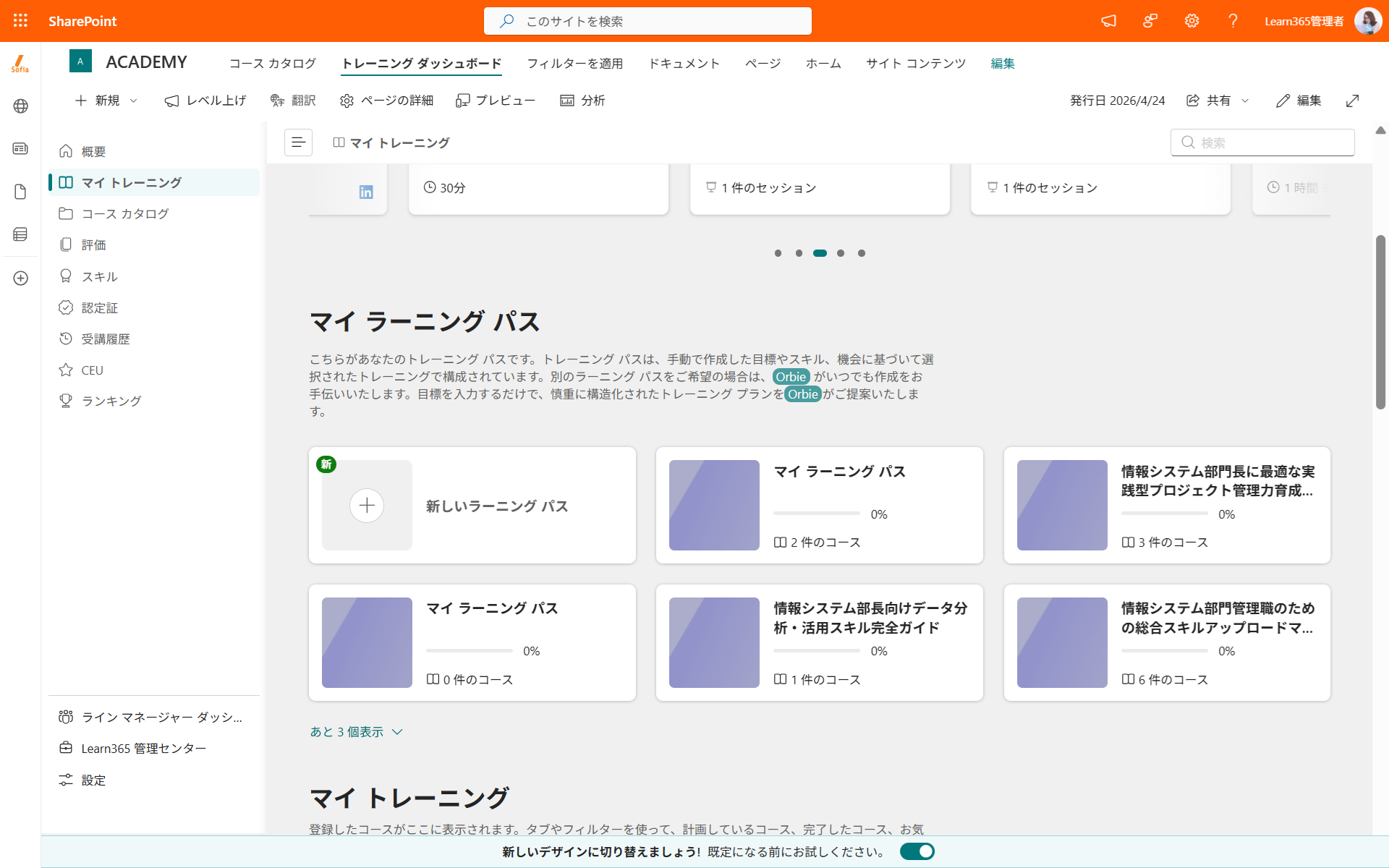
Task: Click the このサイトを検索 search box
Action: 647,21
